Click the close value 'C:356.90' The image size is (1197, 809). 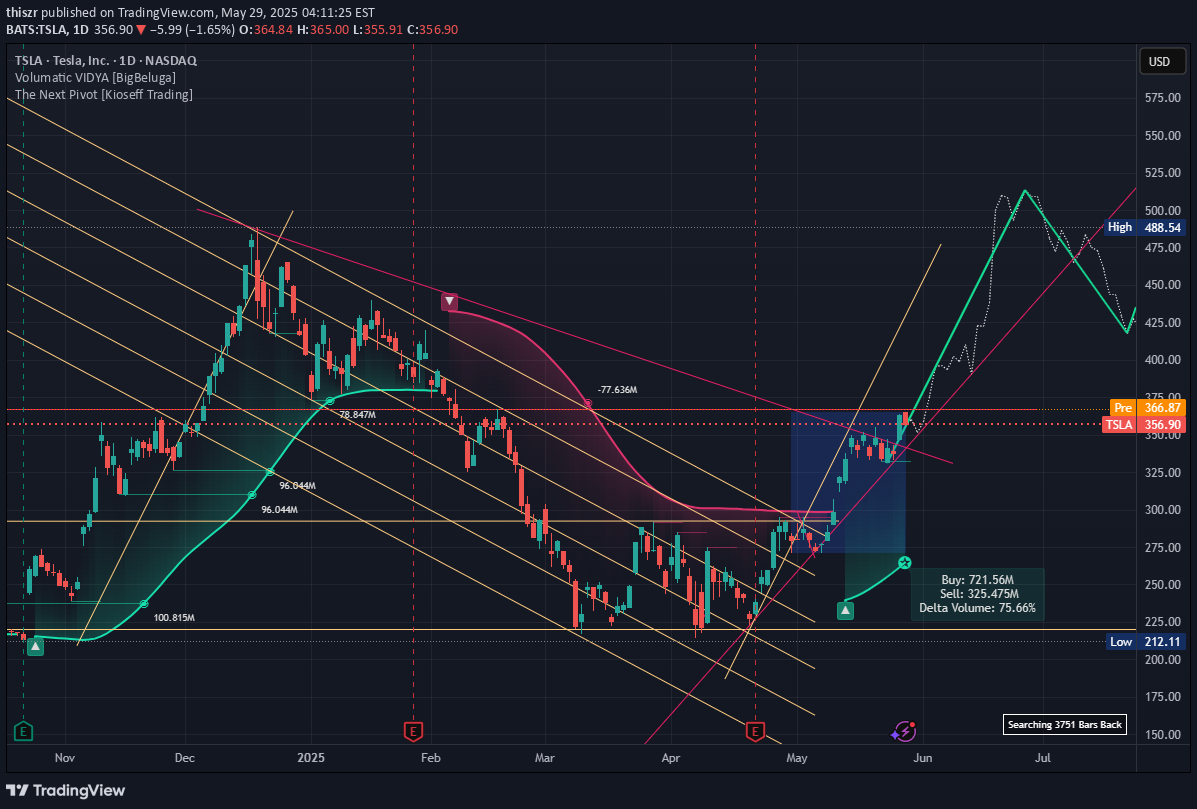pyautogui.click(x=432, y=30)
